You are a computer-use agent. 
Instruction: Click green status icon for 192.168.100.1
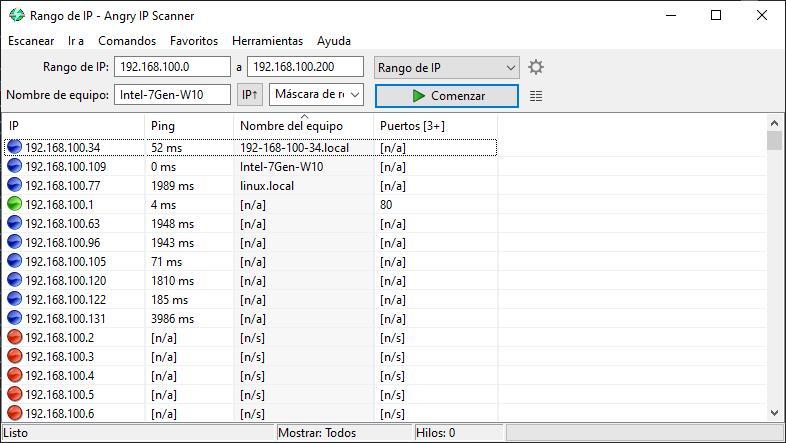pos(15,204)
